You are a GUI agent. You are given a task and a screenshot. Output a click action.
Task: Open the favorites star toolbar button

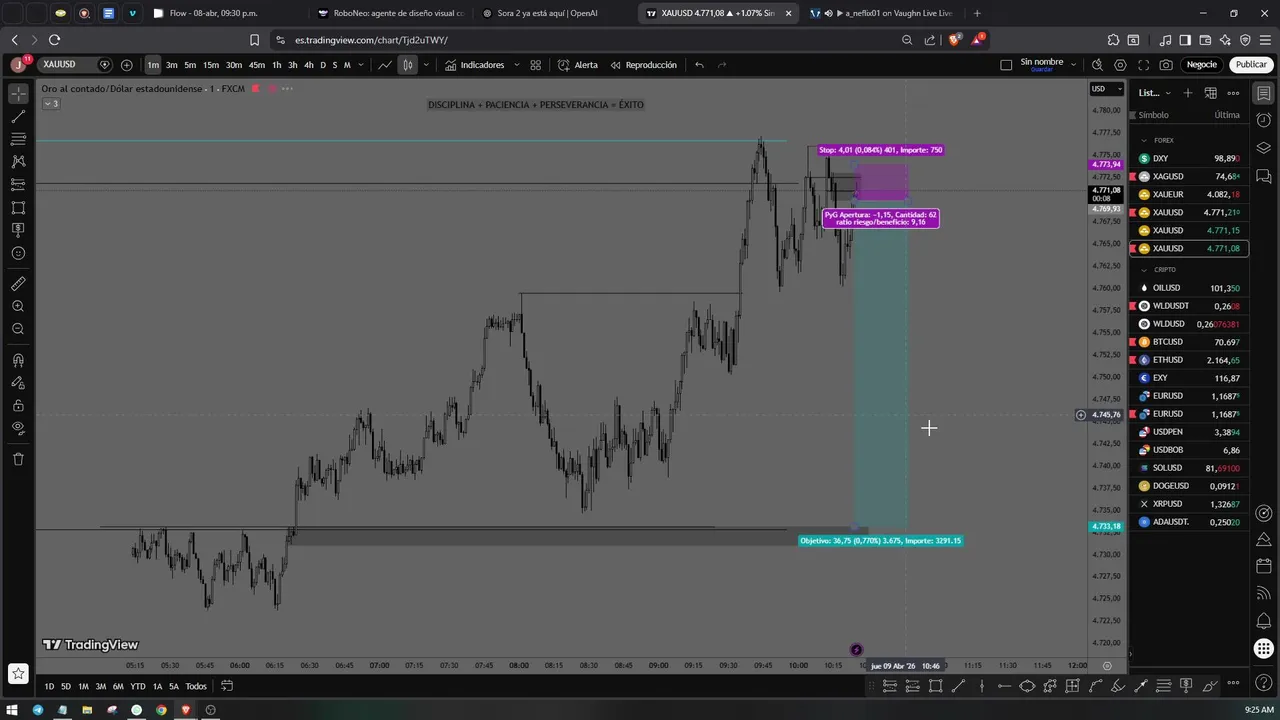pos(18,673)
